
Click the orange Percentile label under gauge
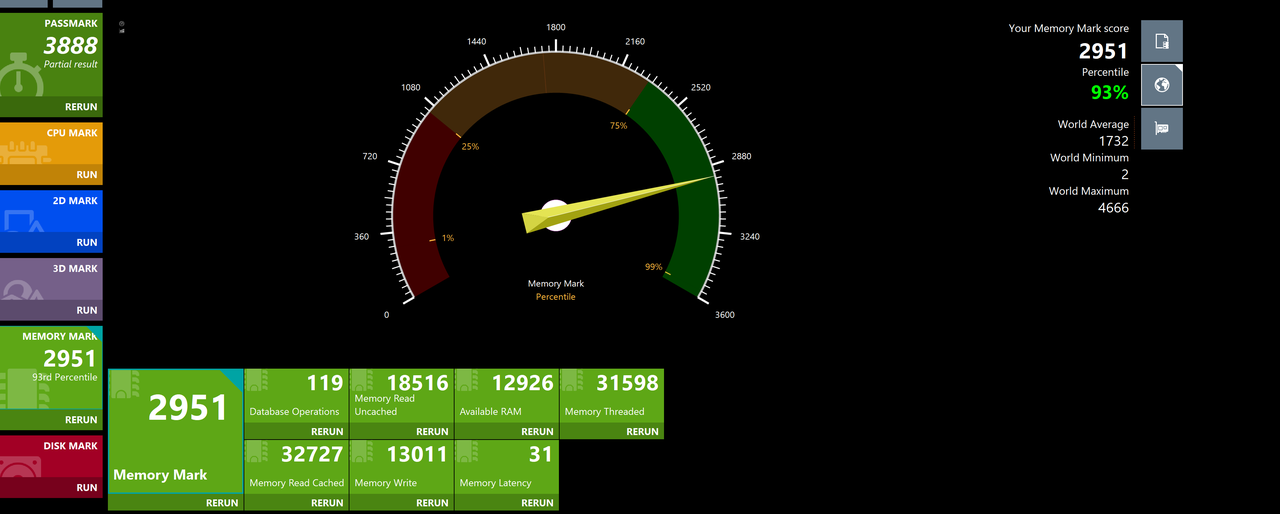[x=556, y=297]
